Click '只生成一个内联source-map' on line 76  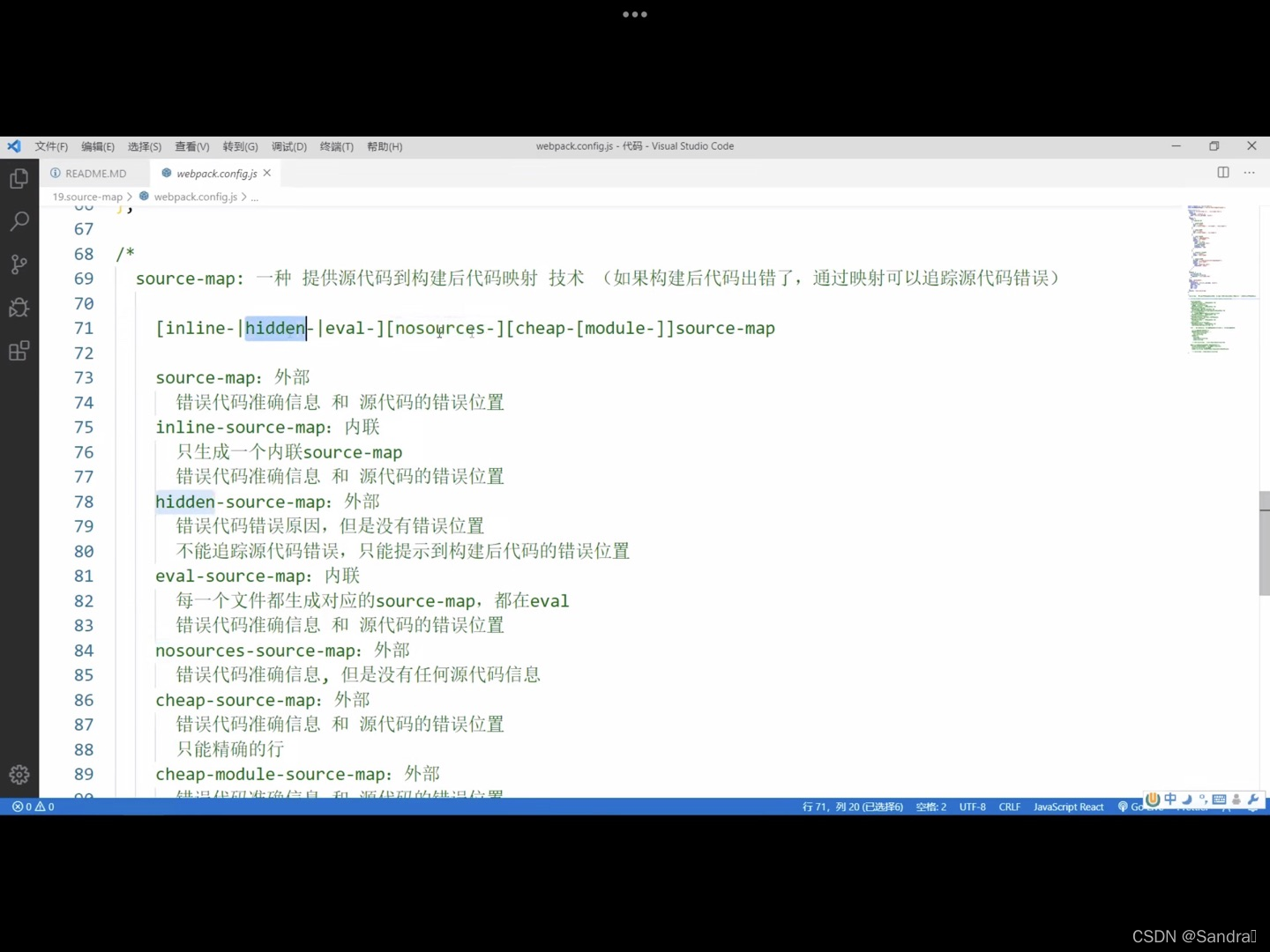[289, 452]
